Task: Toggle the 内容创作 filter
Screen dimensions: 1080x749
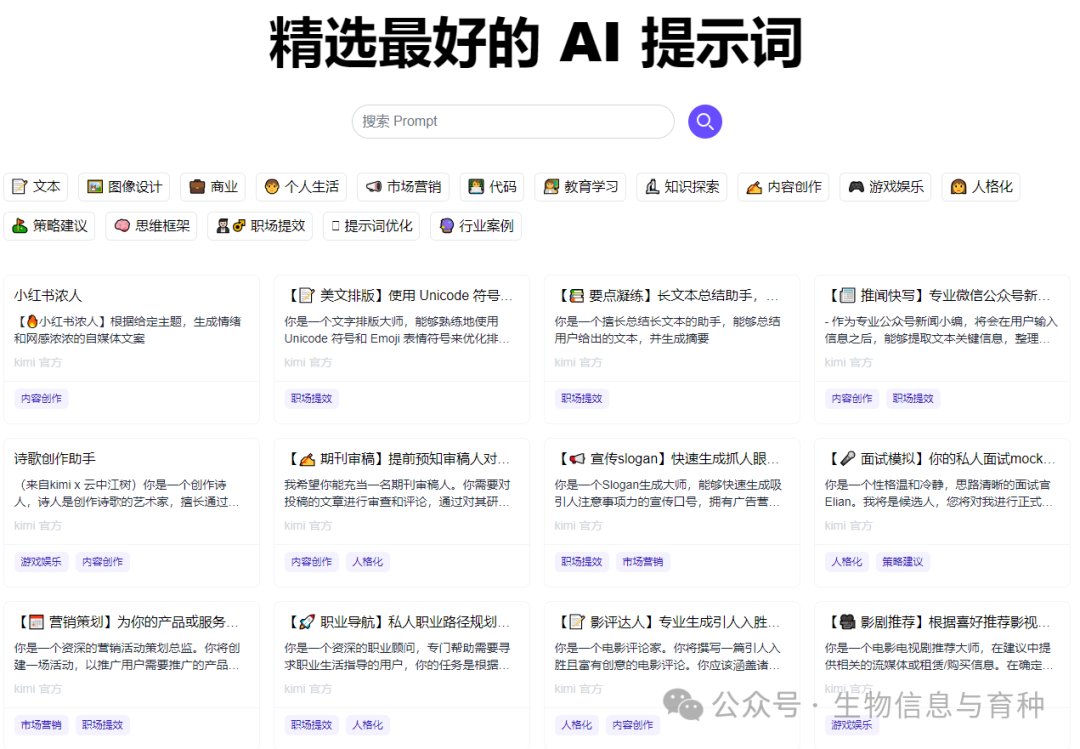Action: click(784, 187)
